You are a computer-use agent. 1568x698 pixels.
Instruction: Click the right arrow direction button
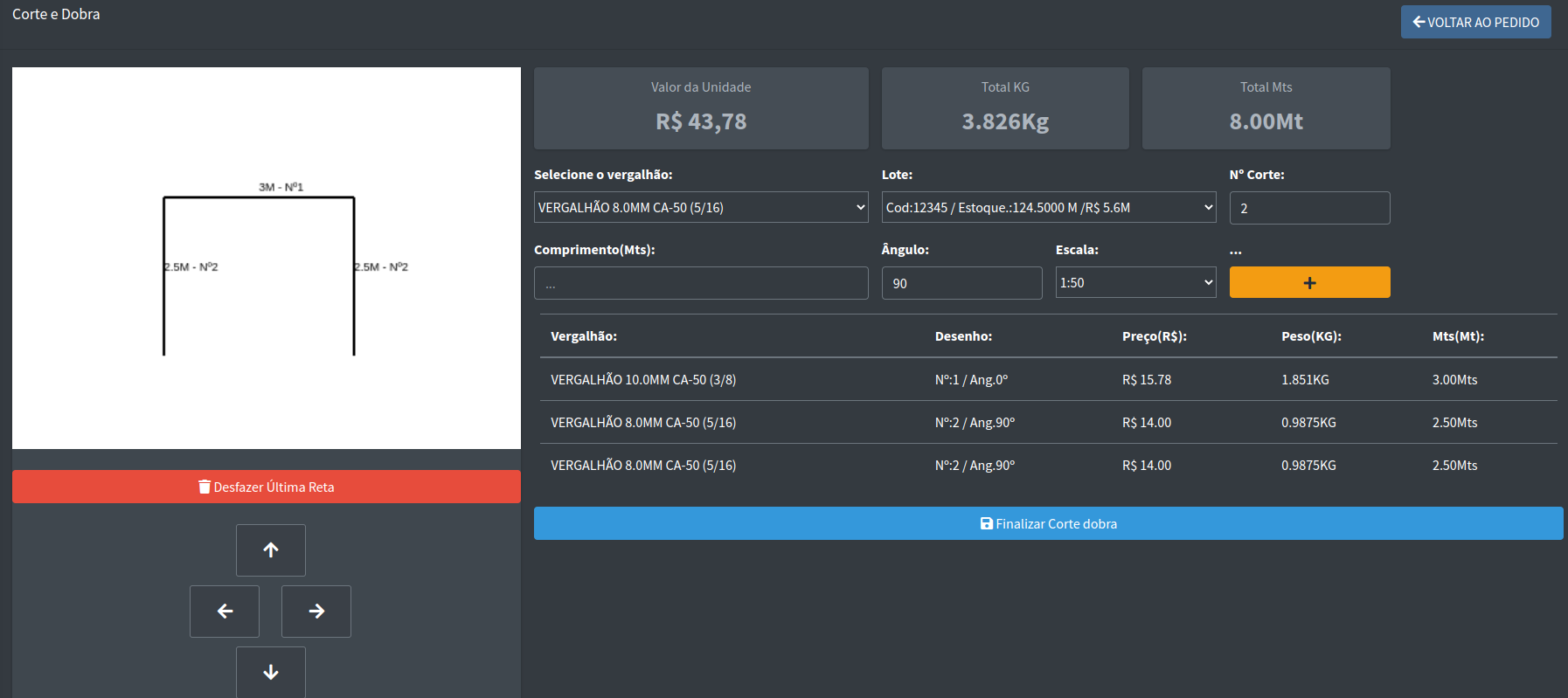coord(316,612)
